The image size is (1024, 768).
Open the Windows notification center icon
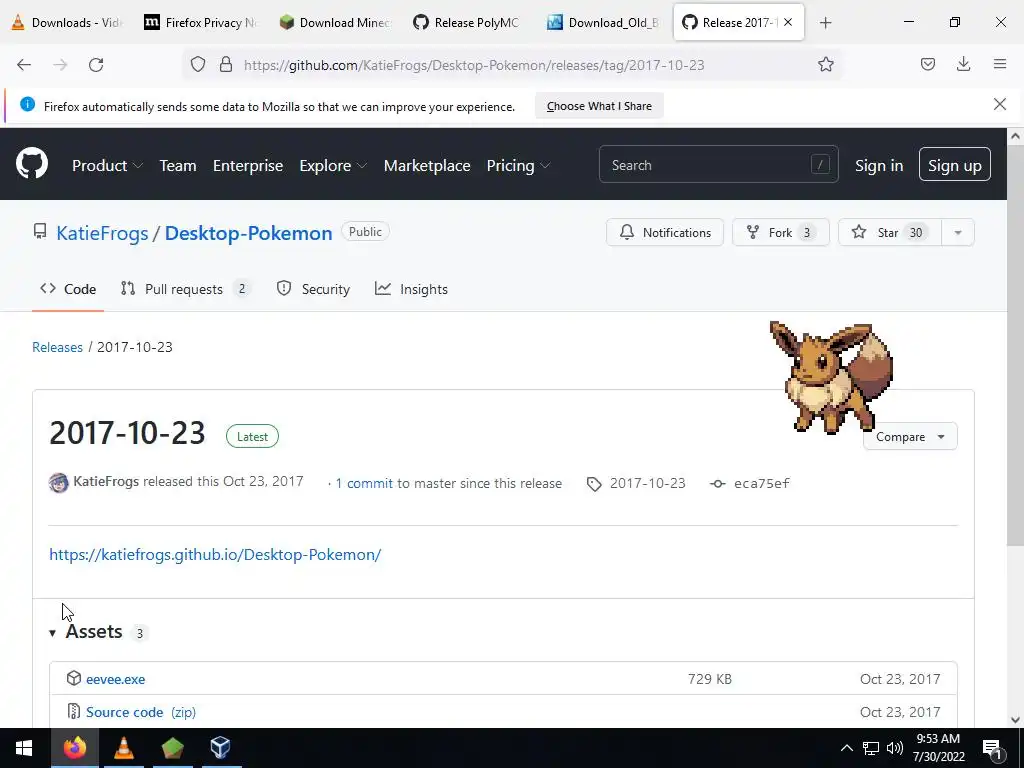pyautogui.click(x=992, y=748)
